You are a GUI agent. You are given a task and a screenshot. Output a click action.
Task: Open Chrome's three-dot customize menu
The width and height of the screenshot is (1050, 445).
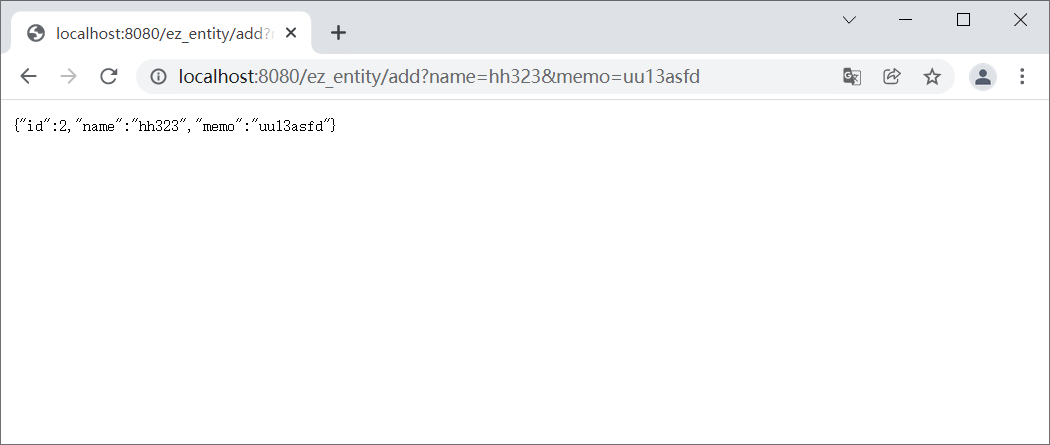click(x=1022, y=76)
